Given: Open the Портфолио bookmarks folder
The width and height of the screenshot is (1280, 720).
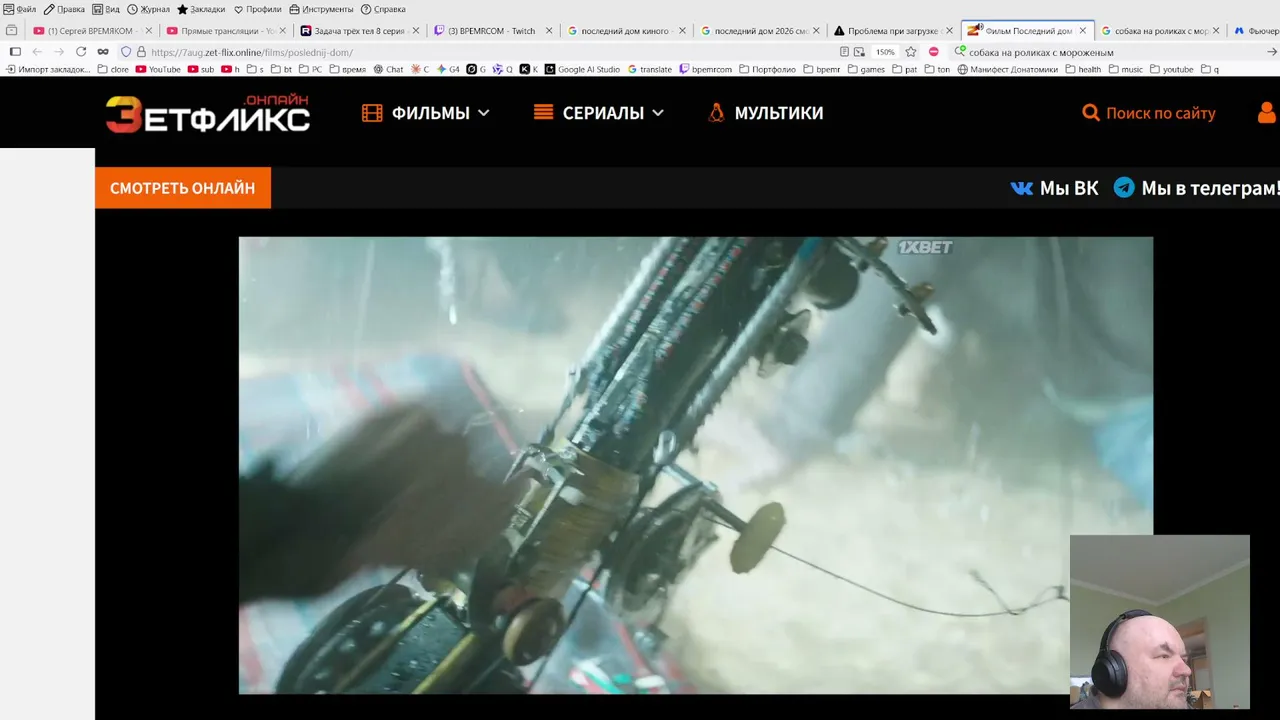Looking at the screenshot, I should coord(768,69).
